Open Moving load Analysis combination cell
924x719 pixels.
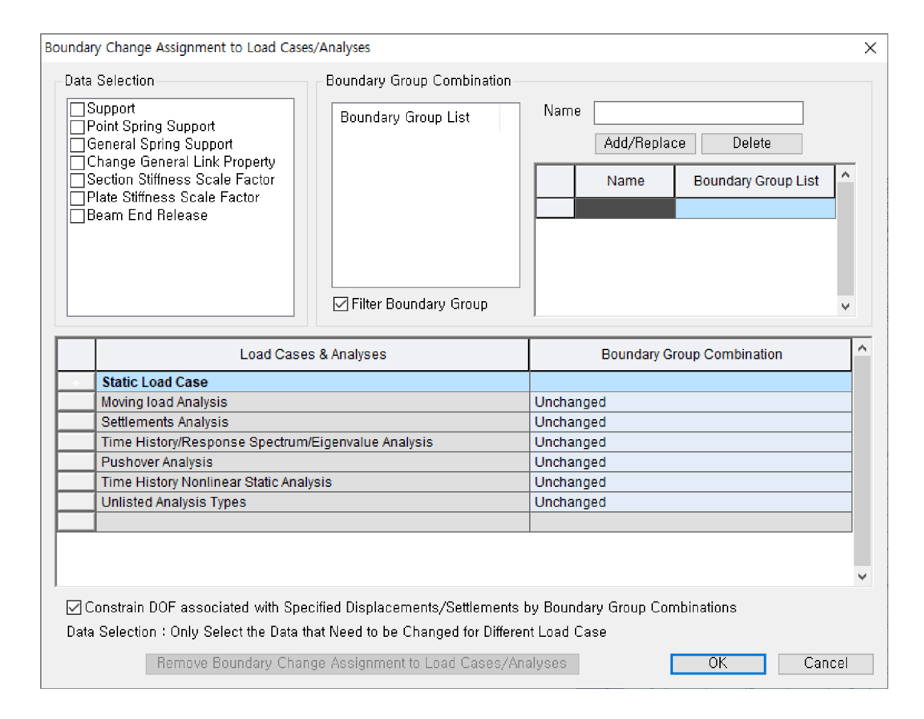click(690, 402)
